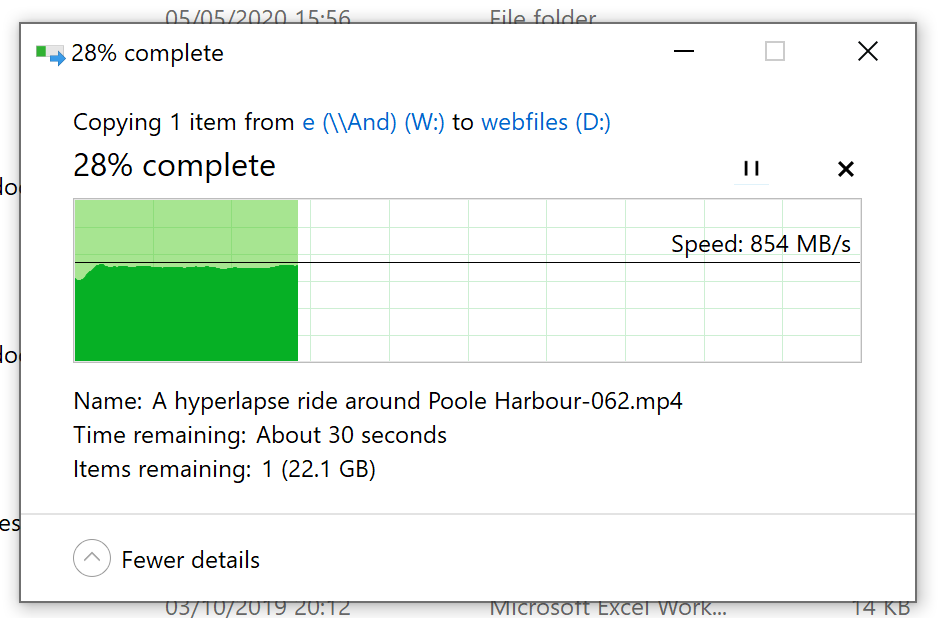
Task: Click the close X on the copy window
Action: tap(867, 51)
